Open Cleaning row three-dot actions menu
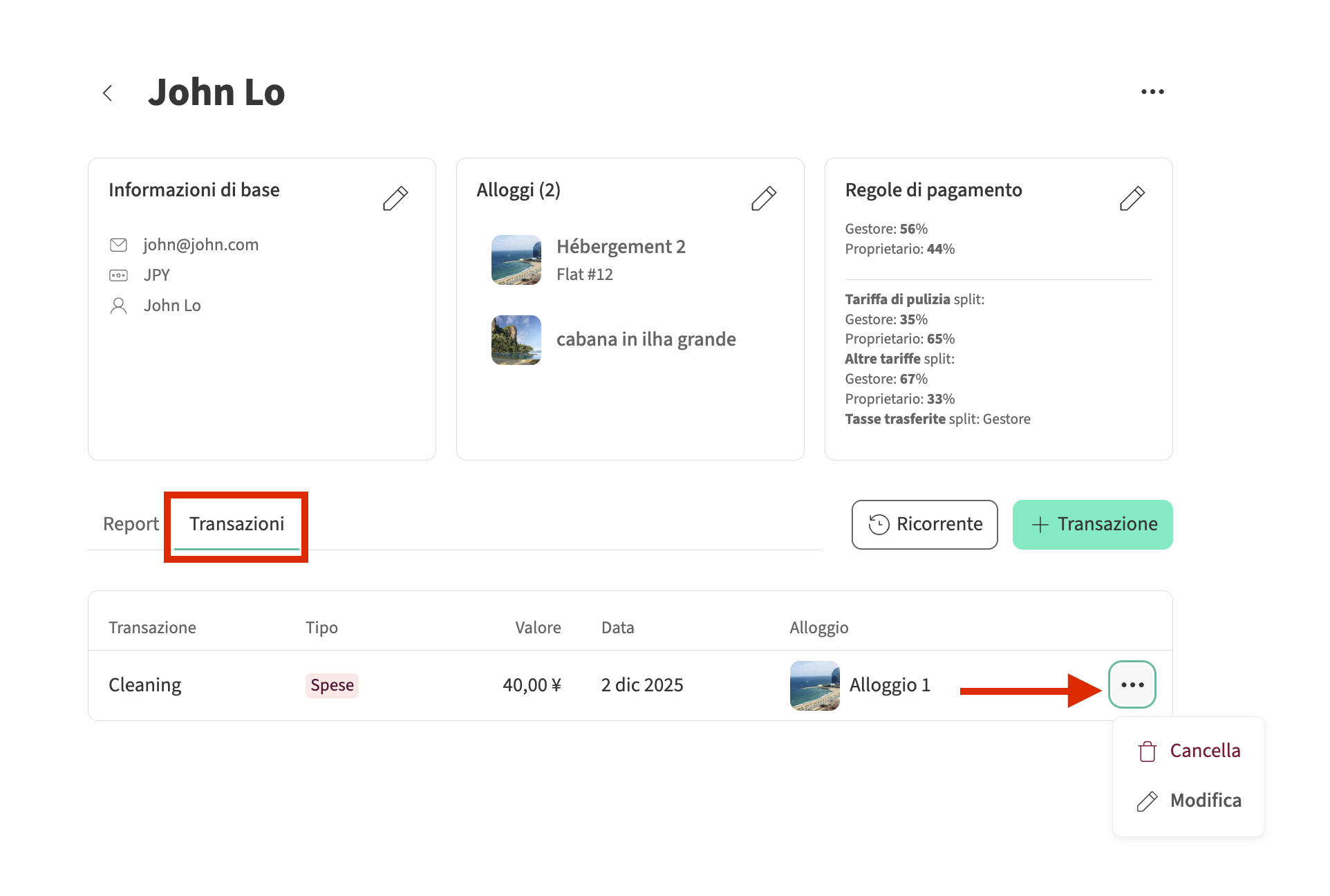The height and width of the screenshot is (896, 1330). click(x=1132, y=684)
